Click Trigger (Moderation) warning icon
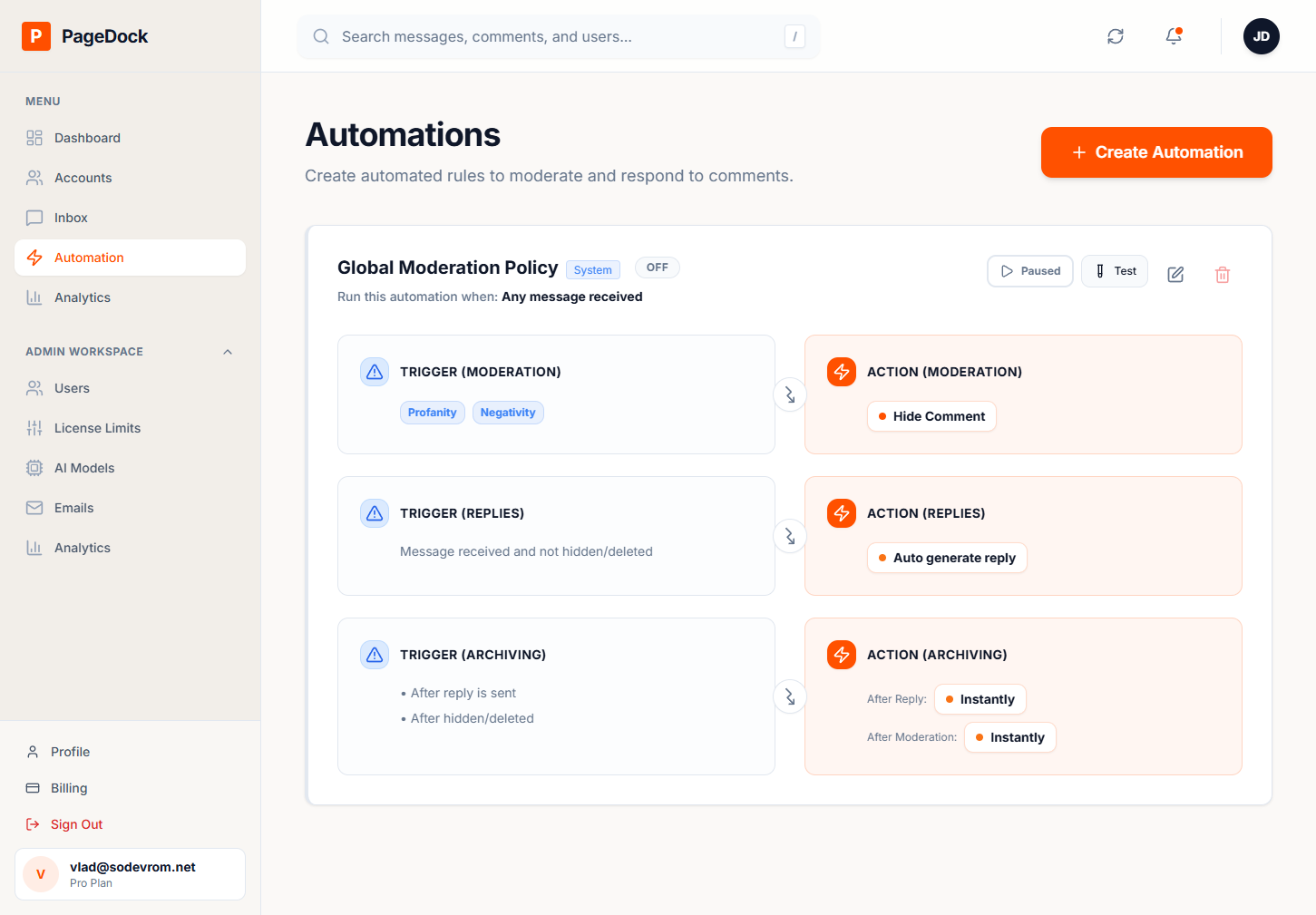1316x915 pixels. (x=375, y=372)
